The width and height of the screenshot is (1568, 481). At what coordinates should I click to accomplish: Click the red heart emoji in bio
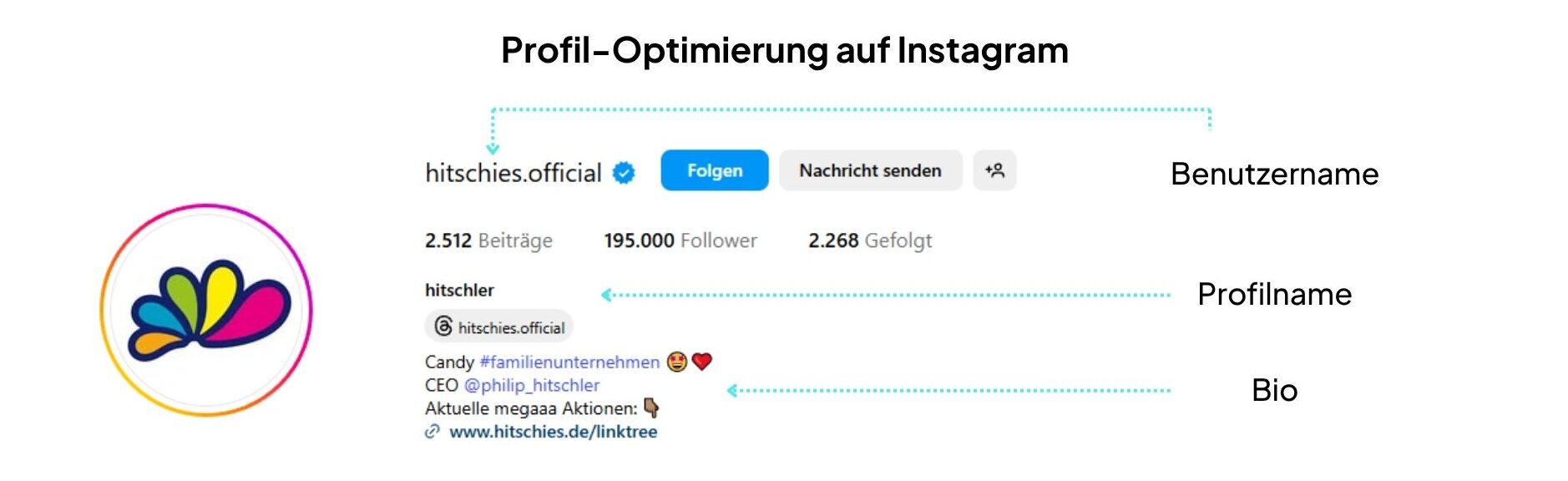click(702, 362)
